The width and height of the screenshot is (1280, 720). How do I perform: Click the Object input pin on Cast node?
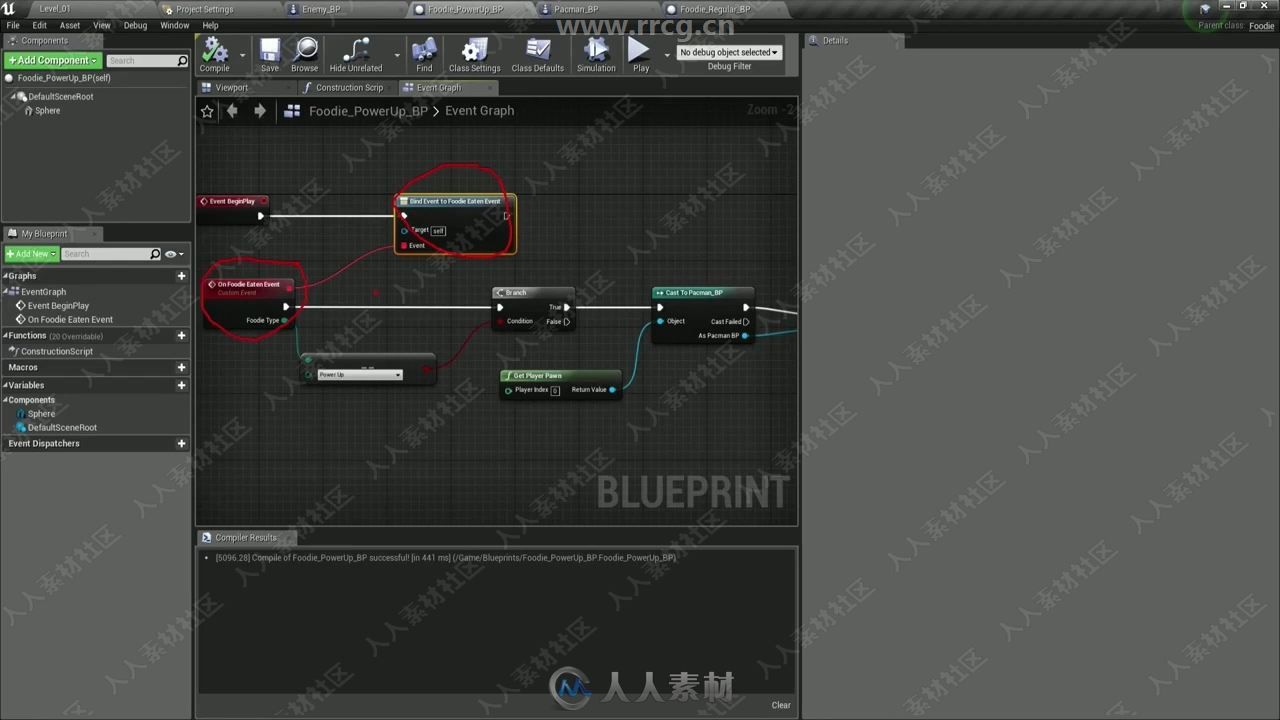pos(660,321)
